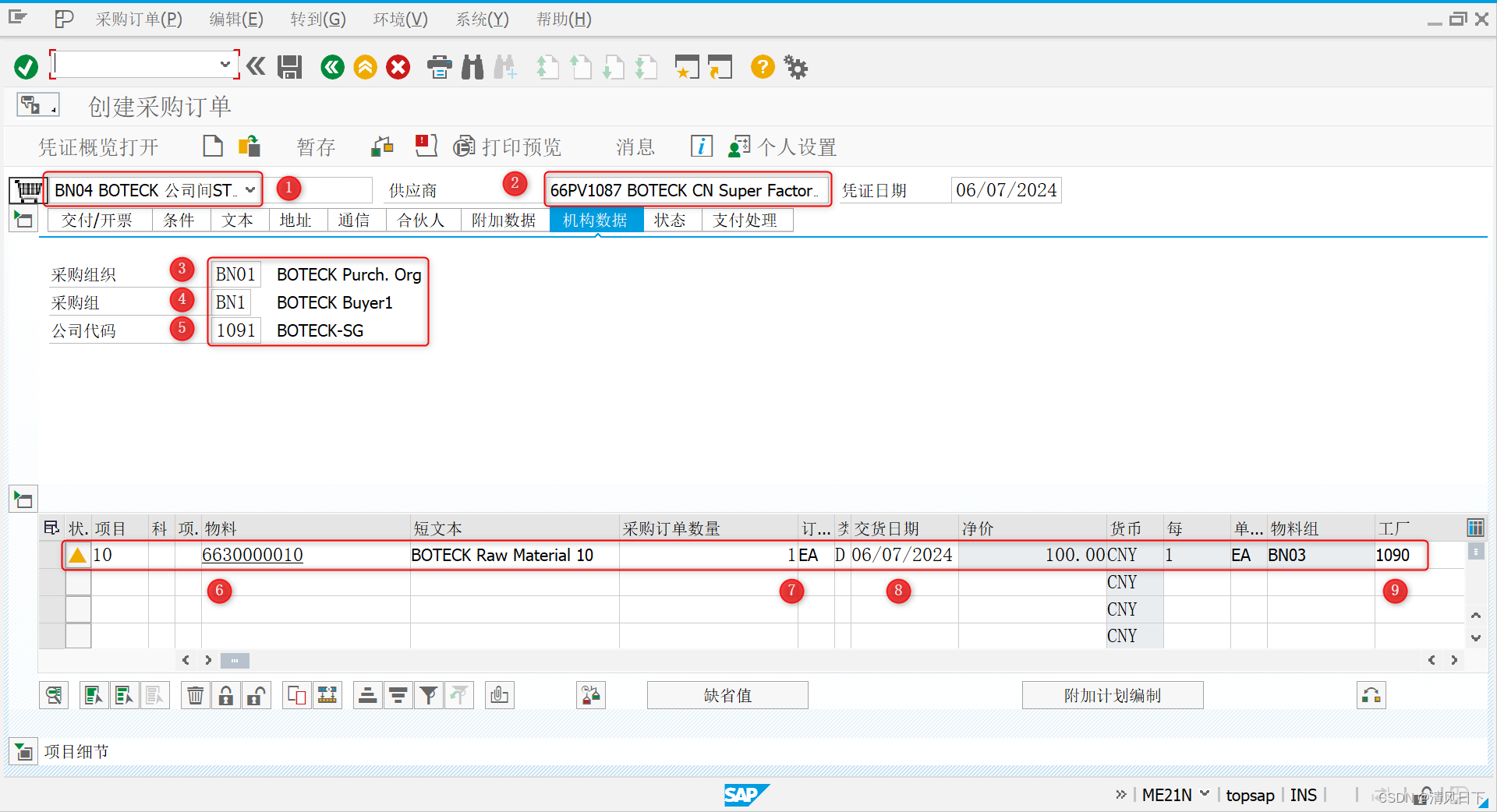Screen dimensions: 1497x812
Task: Click the yellow Help question mark icon
Action: pos(763,67)
